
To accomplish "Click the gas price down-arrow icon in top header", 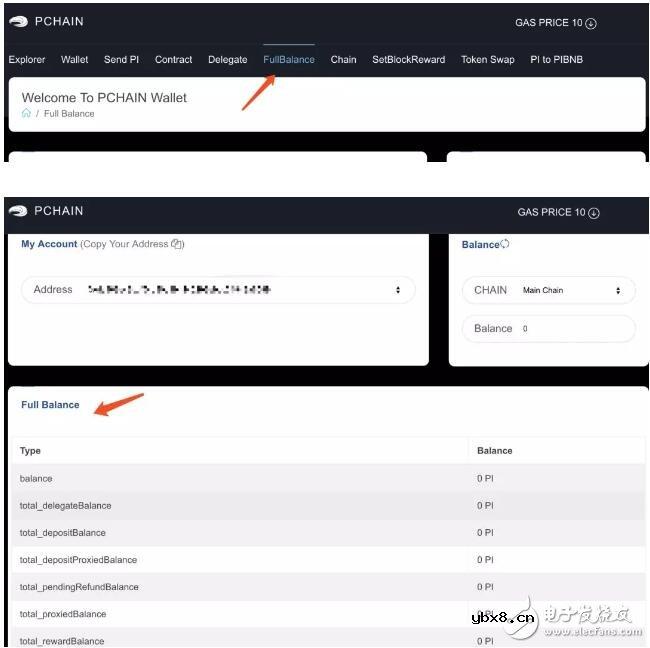I will [x=591, y=23].
